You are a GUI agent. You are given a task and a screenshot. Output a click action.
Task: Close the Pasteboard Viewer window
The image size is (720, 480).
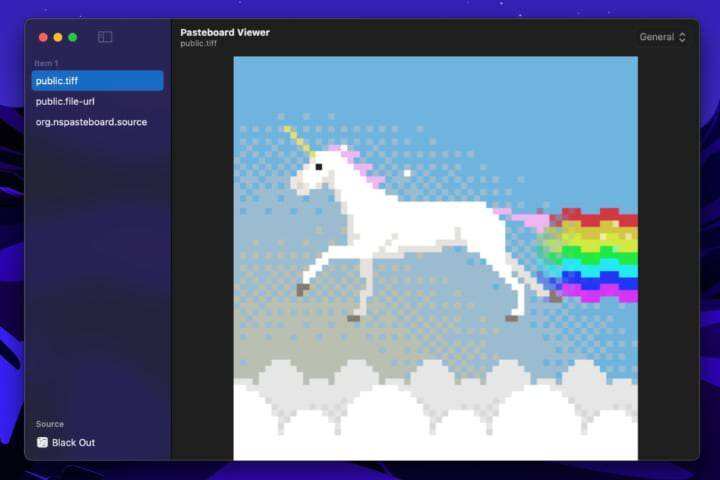coord(43,37)
